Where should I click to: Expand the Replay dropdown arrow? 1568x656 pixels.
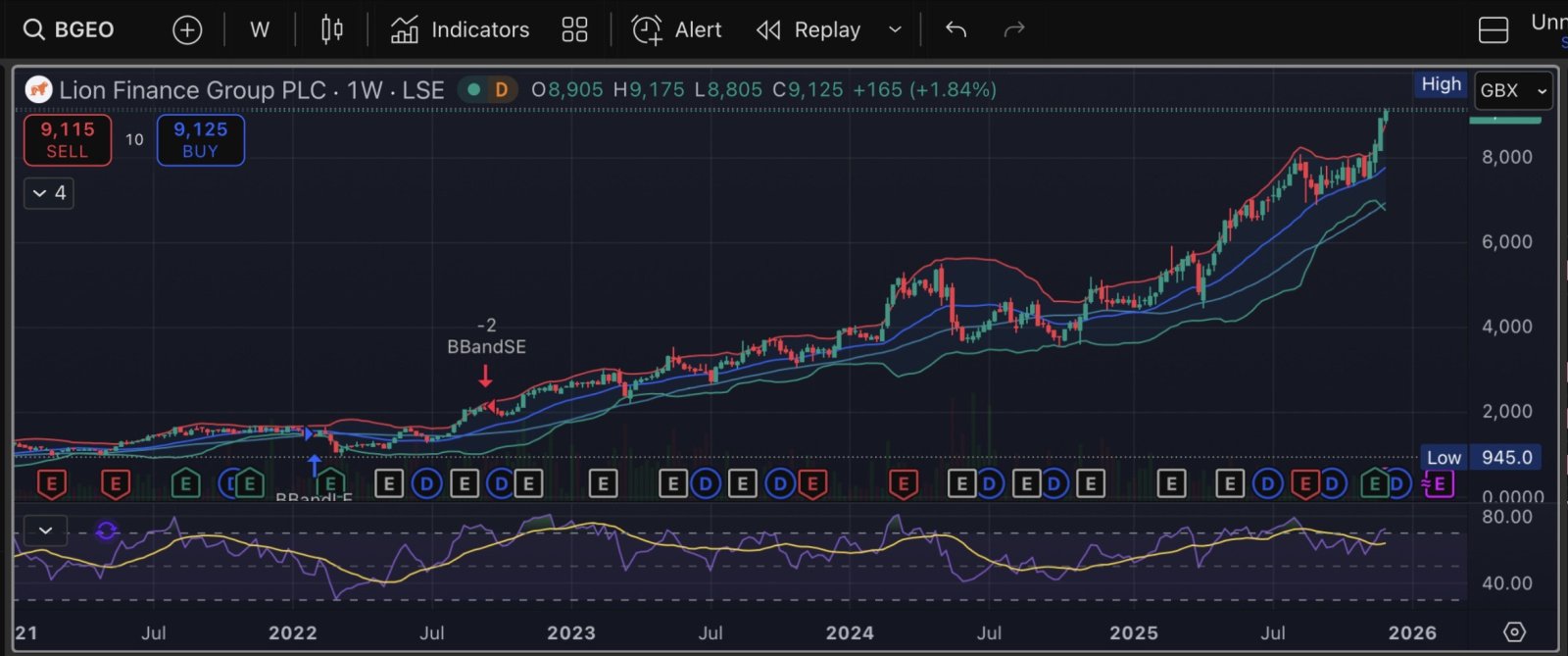(895, 29)
